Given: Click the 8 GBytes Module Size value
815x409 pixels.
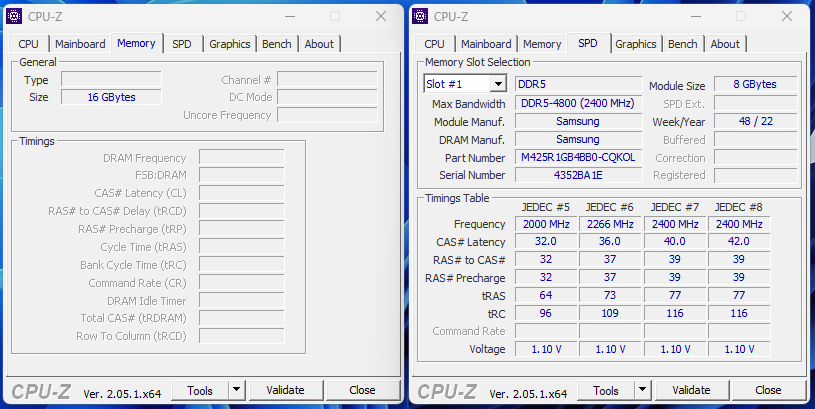Looking at the screenshot, I should click(x=755, y=84).
